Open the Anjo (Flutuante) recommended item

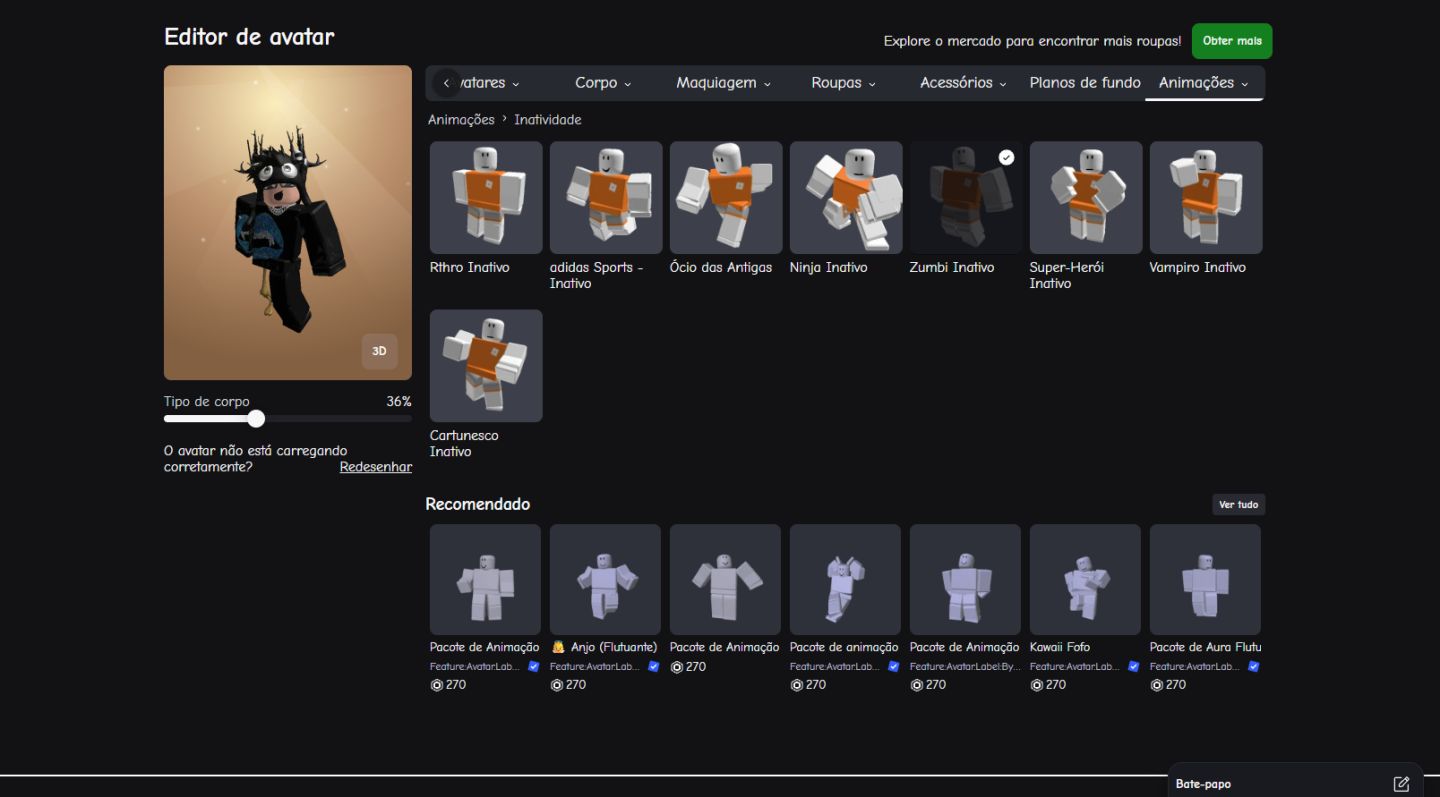coord(605,579)
